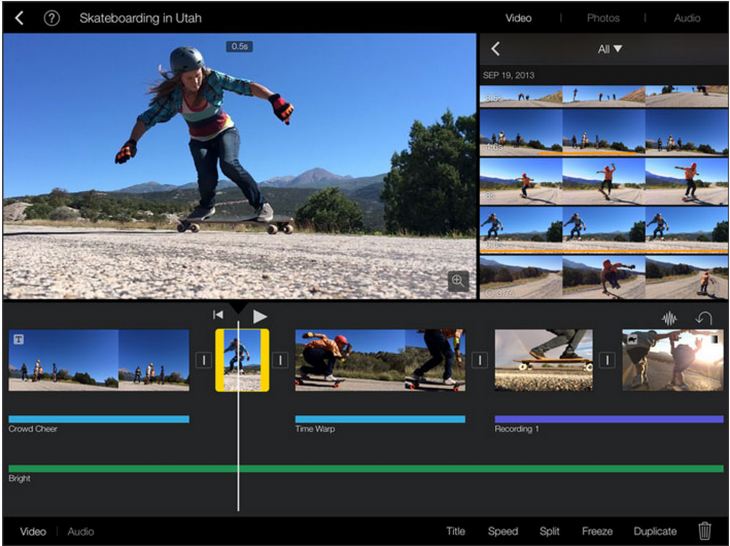
Task: Show audio waveforms icon
Action: point(669,318)
